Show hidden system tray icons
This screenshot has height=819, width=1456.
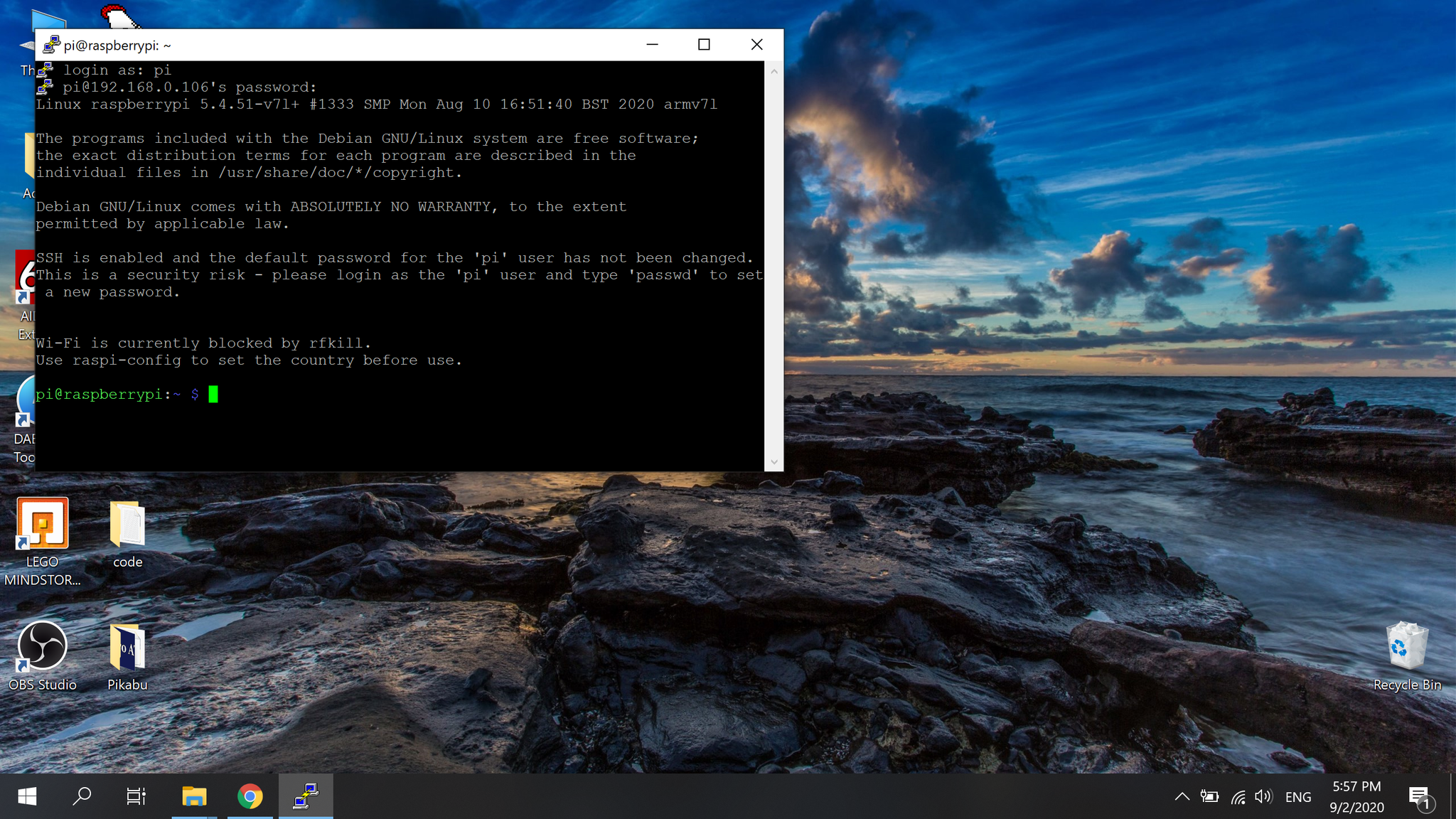click(x=1182, y=797)
